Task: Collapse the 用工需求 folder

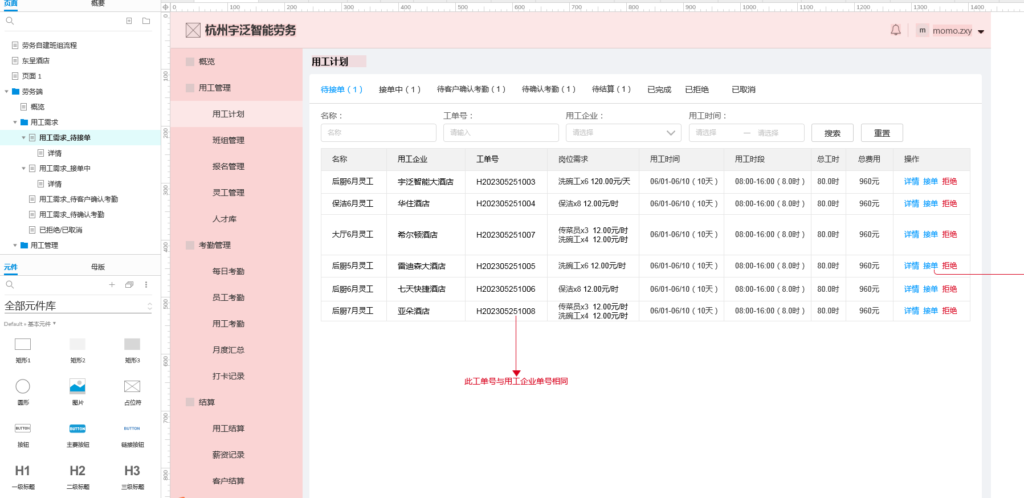Action: click(x=14, y=122)
